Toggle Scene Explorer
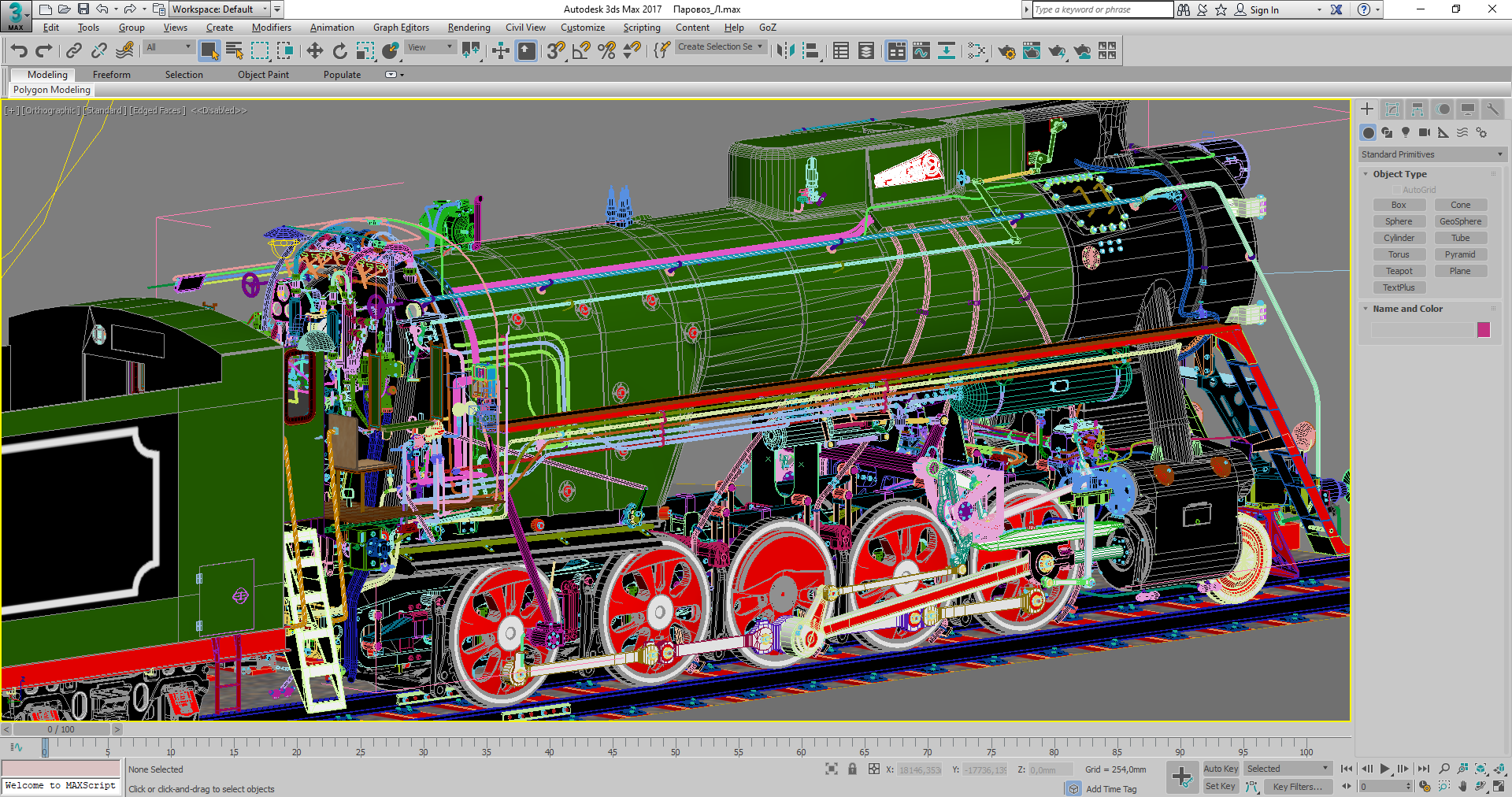The width and height of the screenshot is (1512, 797). coord(841,51)
